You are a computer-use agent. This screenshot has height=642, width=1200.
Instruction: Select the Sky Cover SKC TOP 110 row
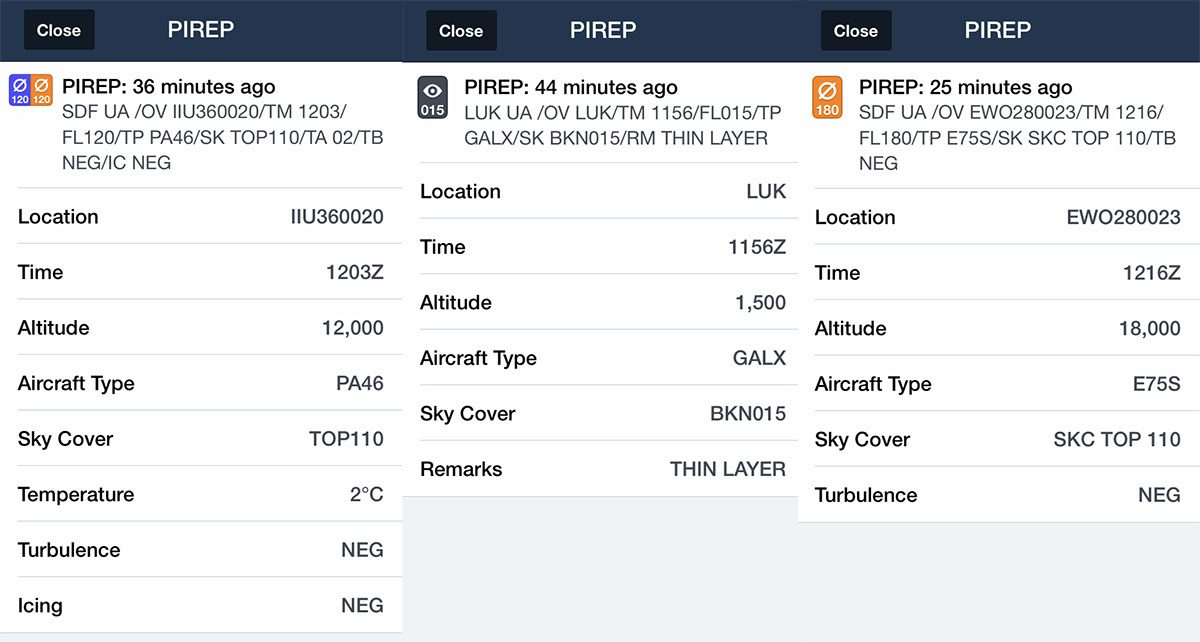click(999, 439)
